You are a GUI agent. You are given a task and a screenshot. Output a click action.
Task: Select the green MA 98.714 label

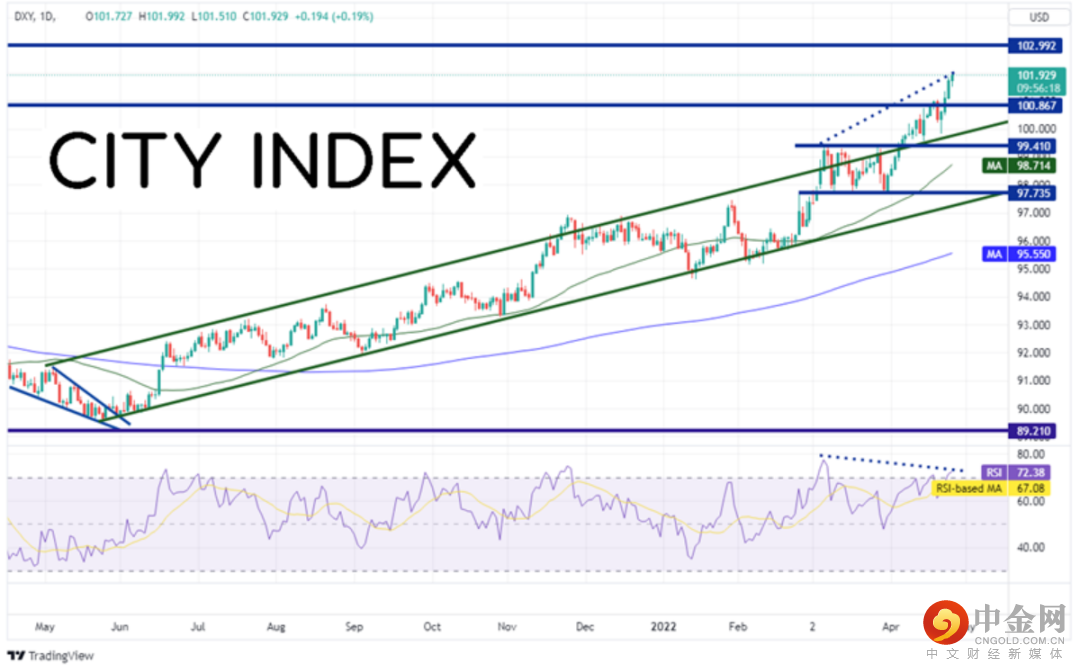tap(1019, 165)
